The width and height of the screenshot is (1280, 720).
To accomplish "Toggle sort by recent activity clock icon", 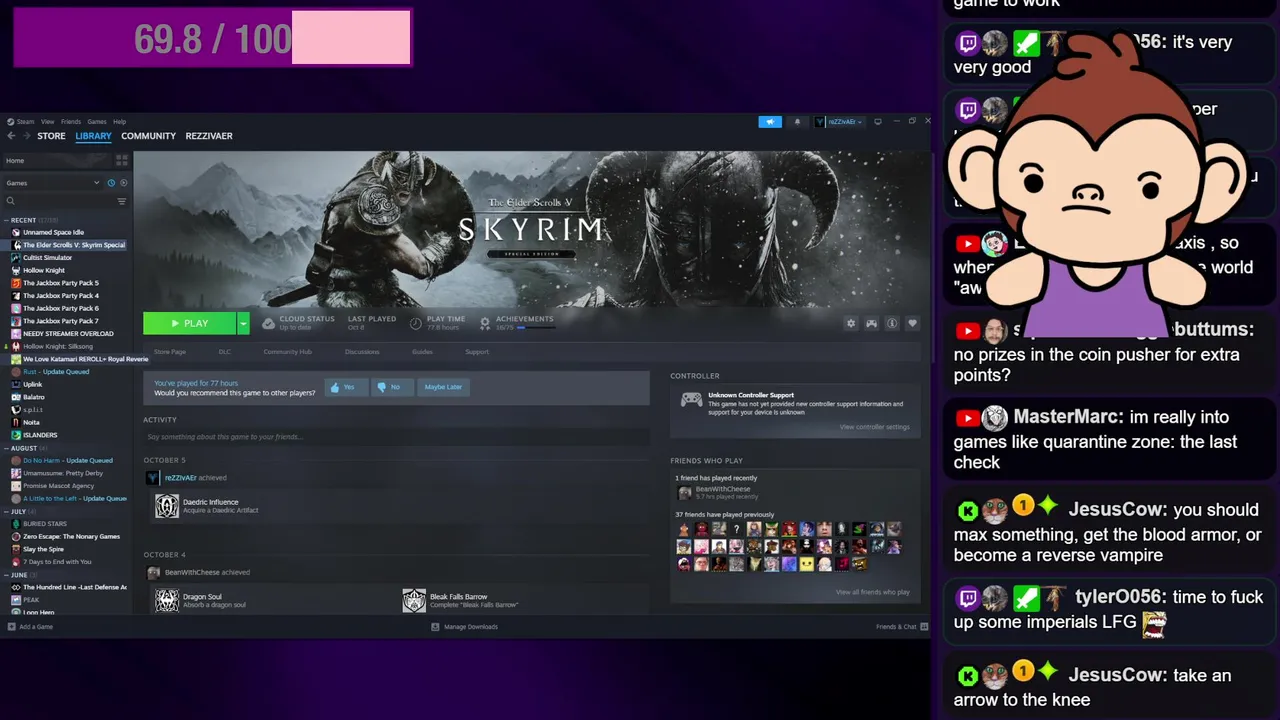I will coord(111,183).
